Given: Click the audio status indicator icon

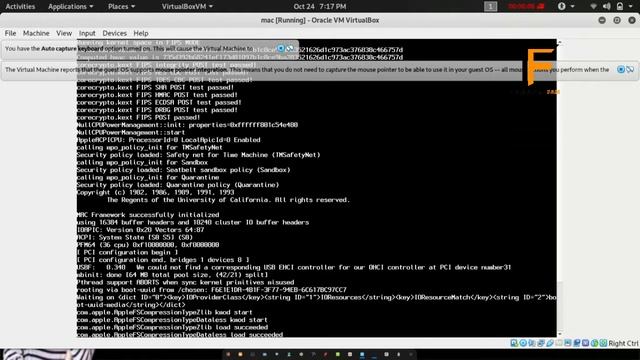Looking at the screenshot, I should [532, 343].
